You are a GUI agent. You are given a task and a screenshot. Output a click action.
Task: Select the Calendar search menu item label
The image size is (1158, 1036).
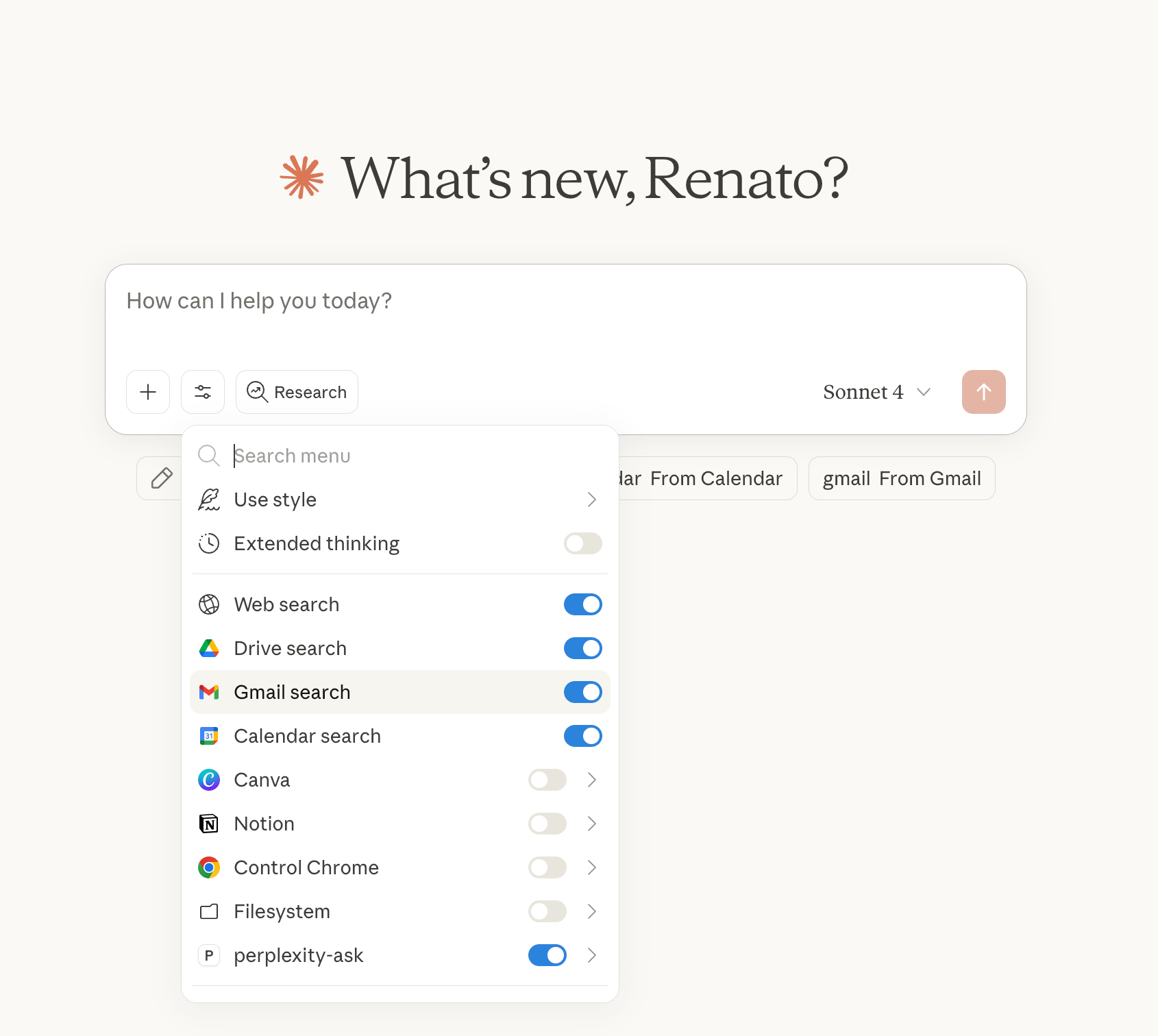[x=308, y=736]
